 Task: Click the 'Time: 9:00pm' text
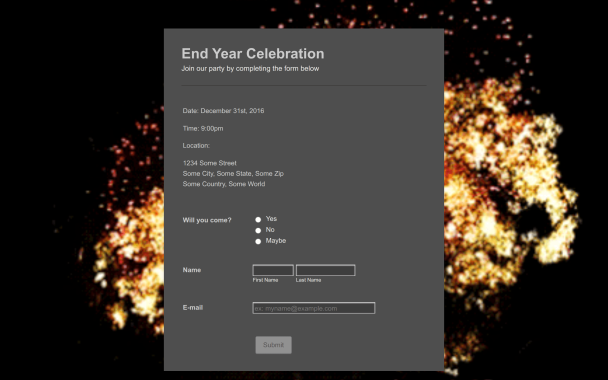point(203,128)
